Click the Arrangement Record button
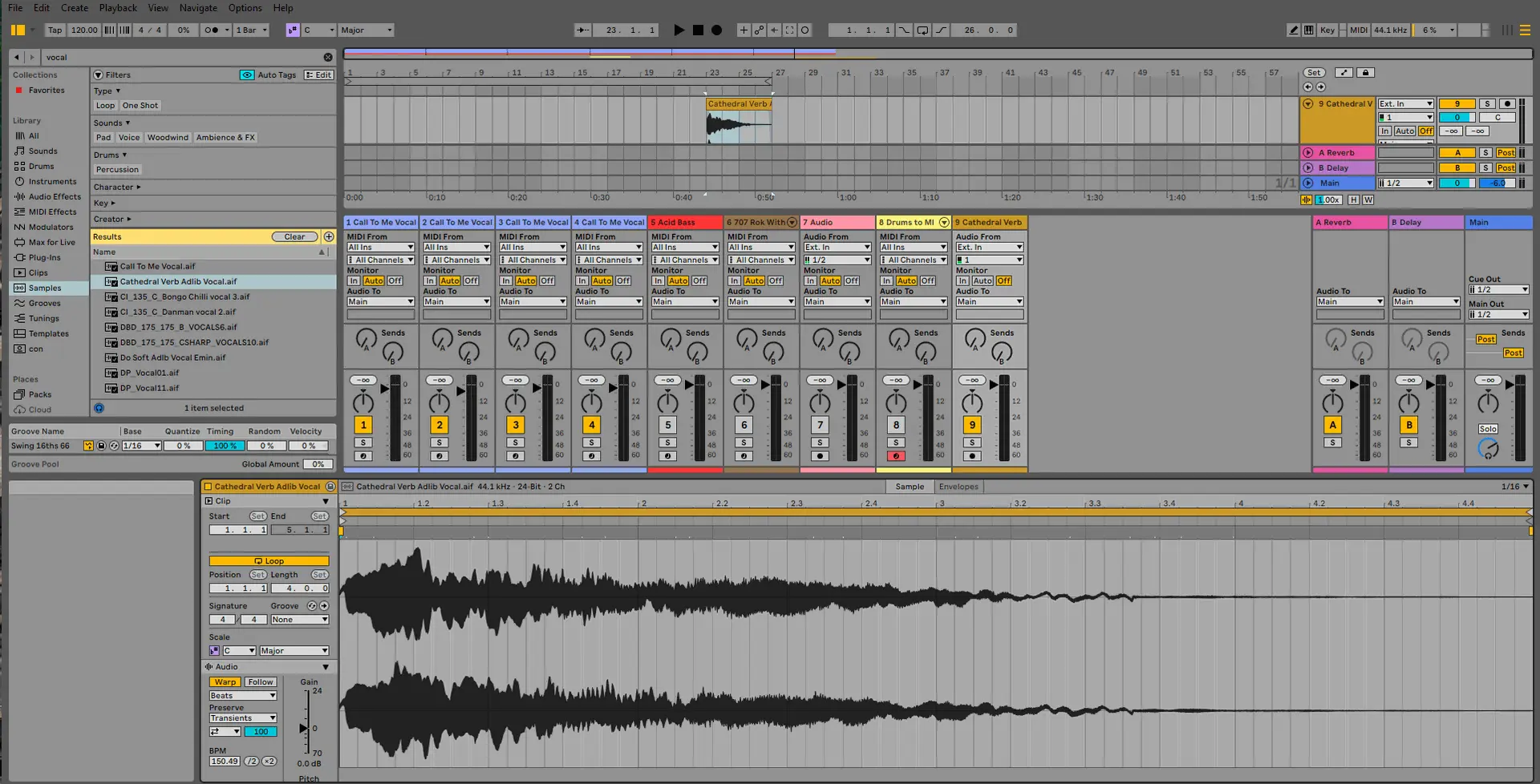1540x784 pixels. click(x=716, y=30)
